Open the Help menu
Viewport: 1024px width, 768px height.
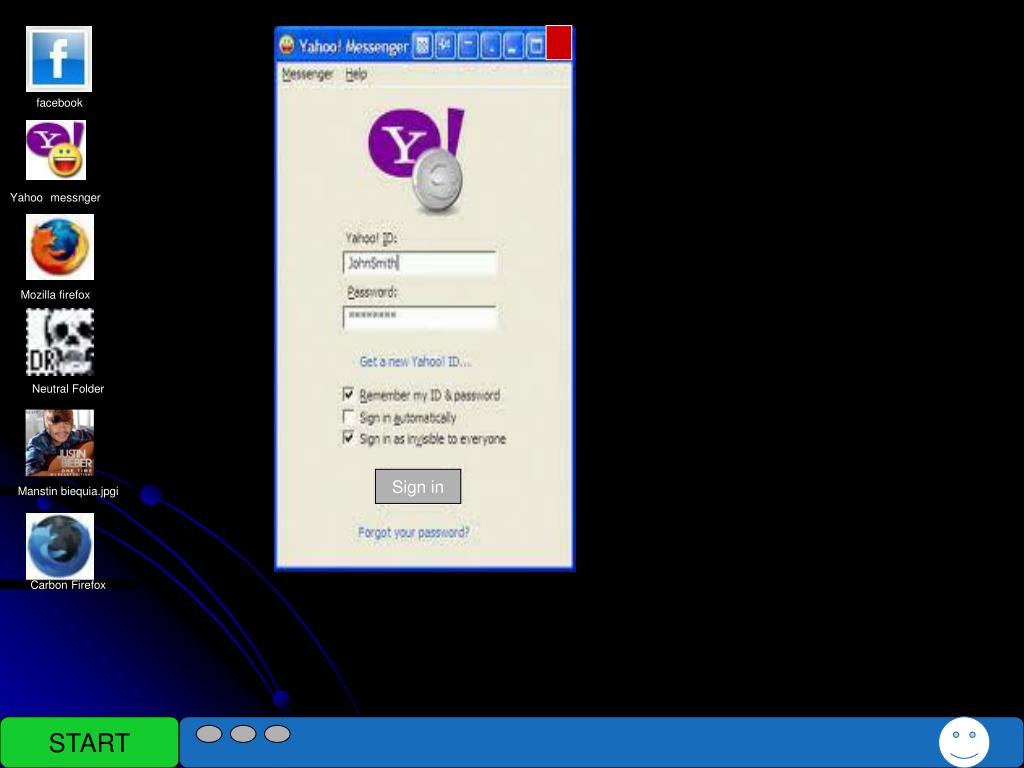click(x=356, y=74)
